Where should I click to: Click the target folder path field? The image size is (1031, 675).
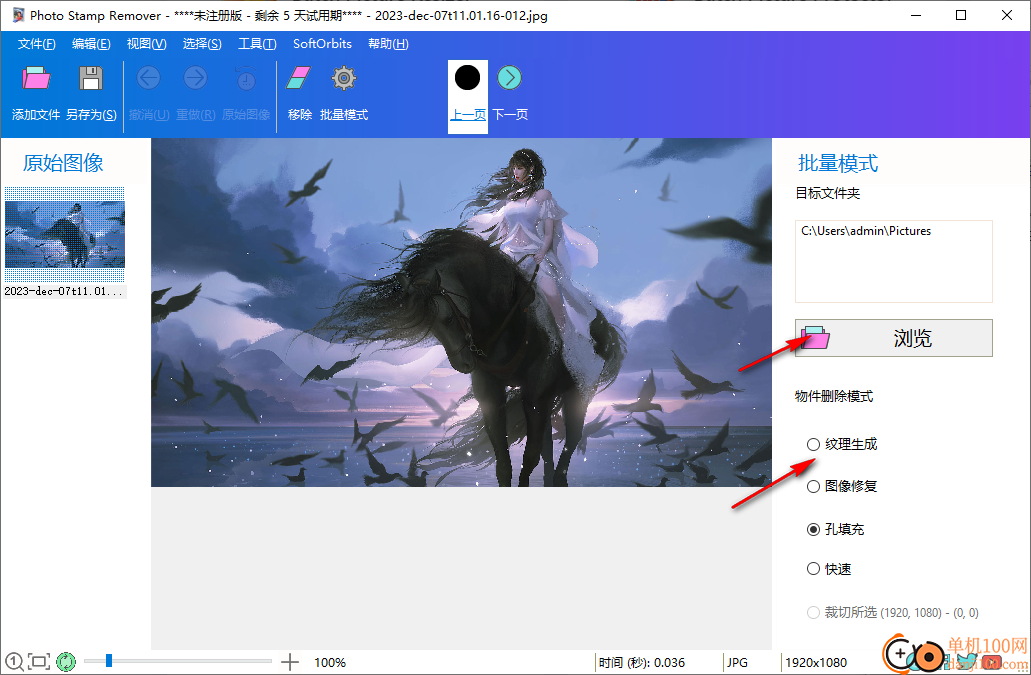[x=894, y=262]
